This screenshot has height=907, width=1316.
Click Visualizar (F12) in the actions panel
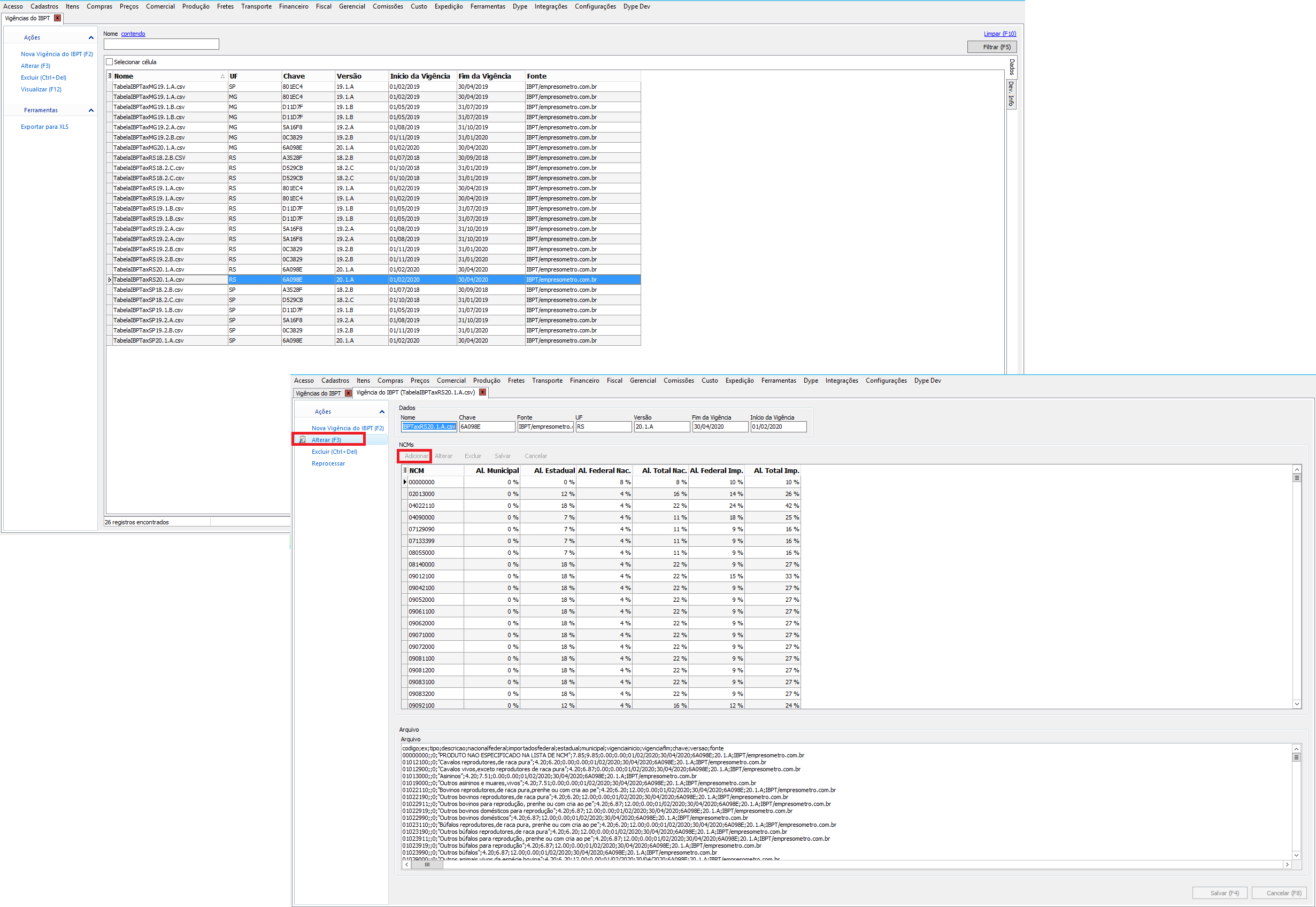pos(42,89)
